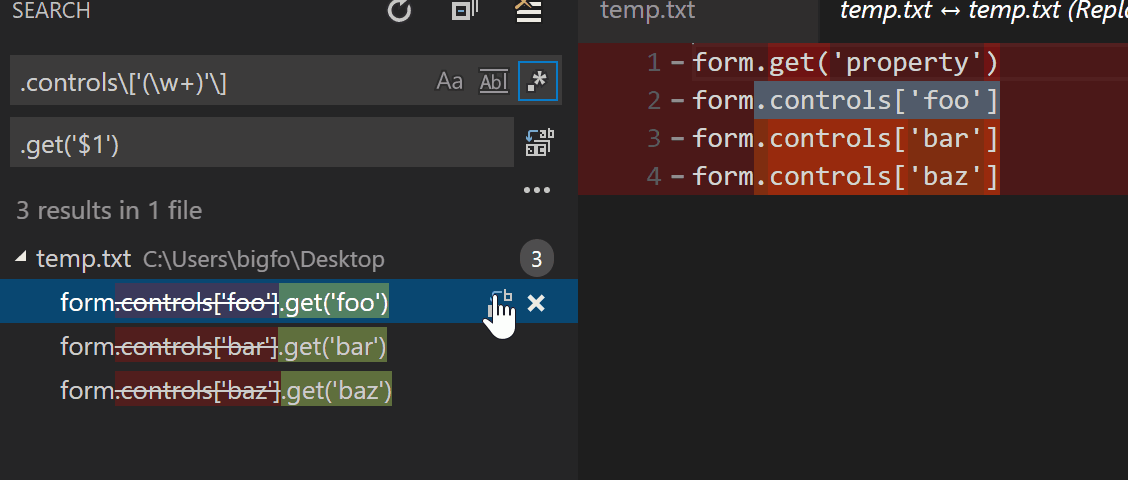1128x480 pixels.
Task: Click the replace input containing .get('$1')
Action: point(260,144)
